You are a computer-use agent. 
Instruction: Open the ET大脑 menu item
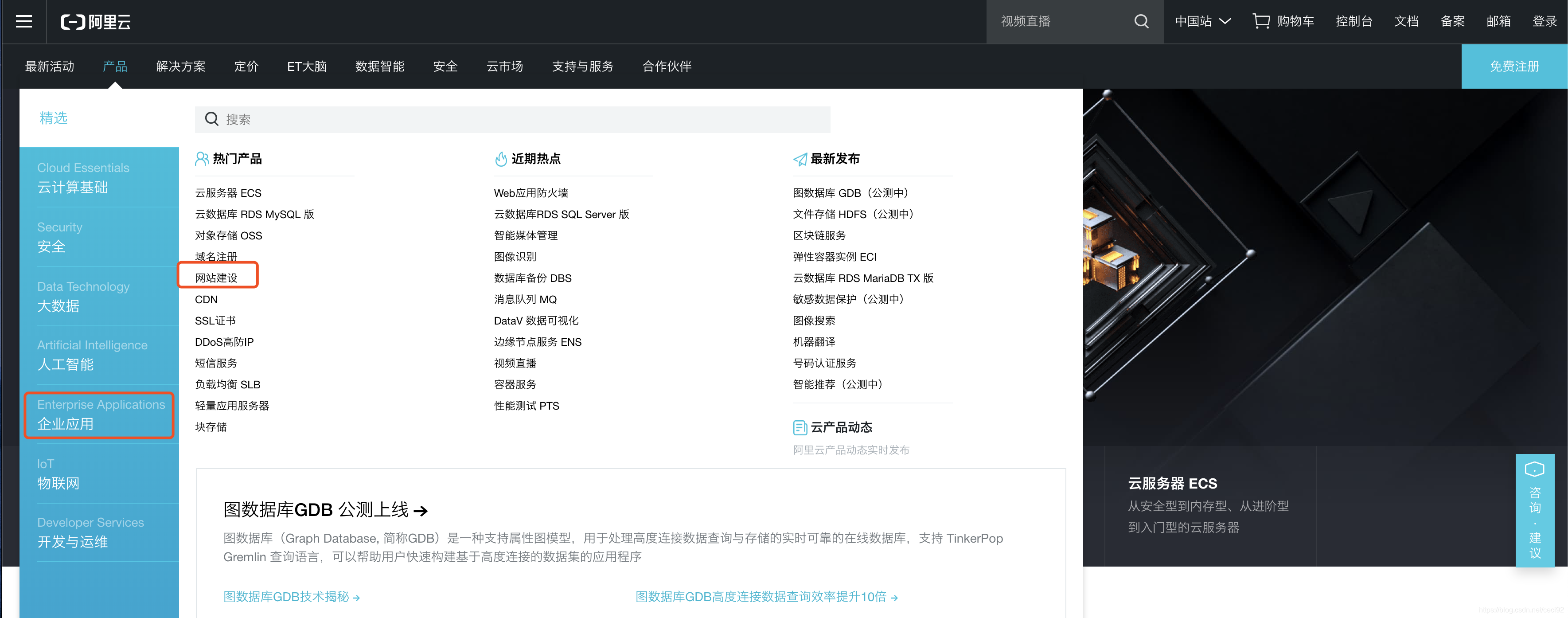pos(307,66)
